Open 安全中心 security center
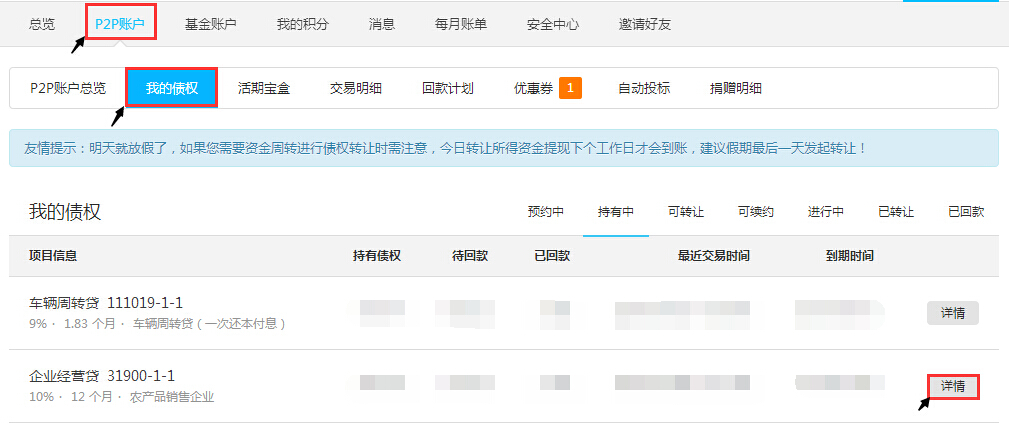The image size is (1009, 430). point(552,24)
